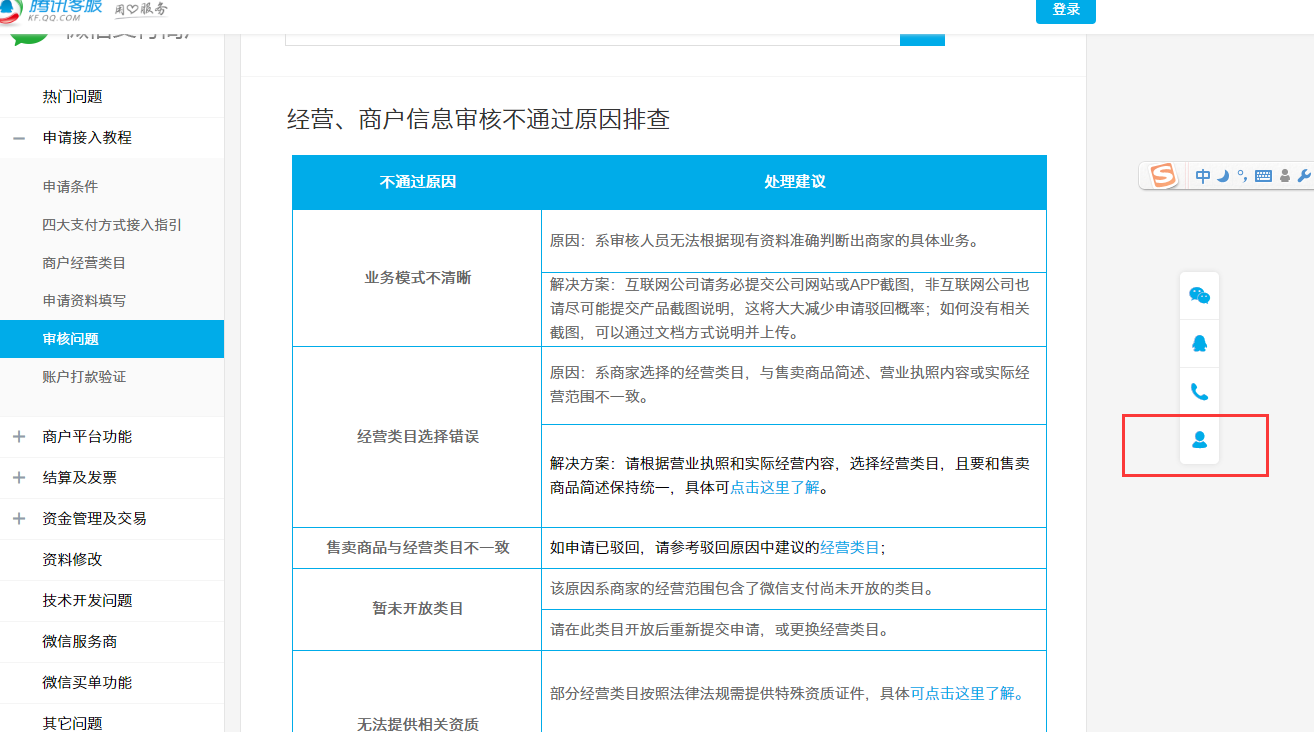Viewport: 1314px width, 732px height.
Task: Click the cell starting 该原因系商家的经营范围
Action: pos(794,589)
